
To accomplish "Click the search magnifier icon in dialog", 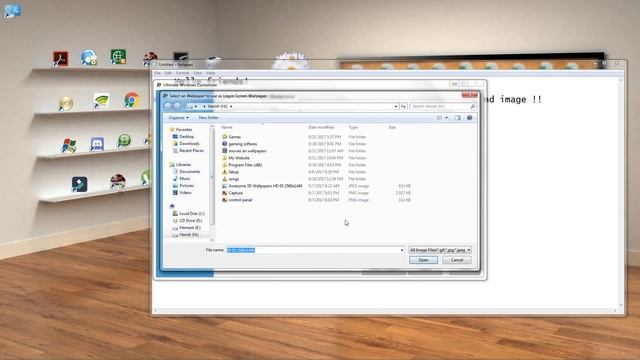I will tap(473, 106).
